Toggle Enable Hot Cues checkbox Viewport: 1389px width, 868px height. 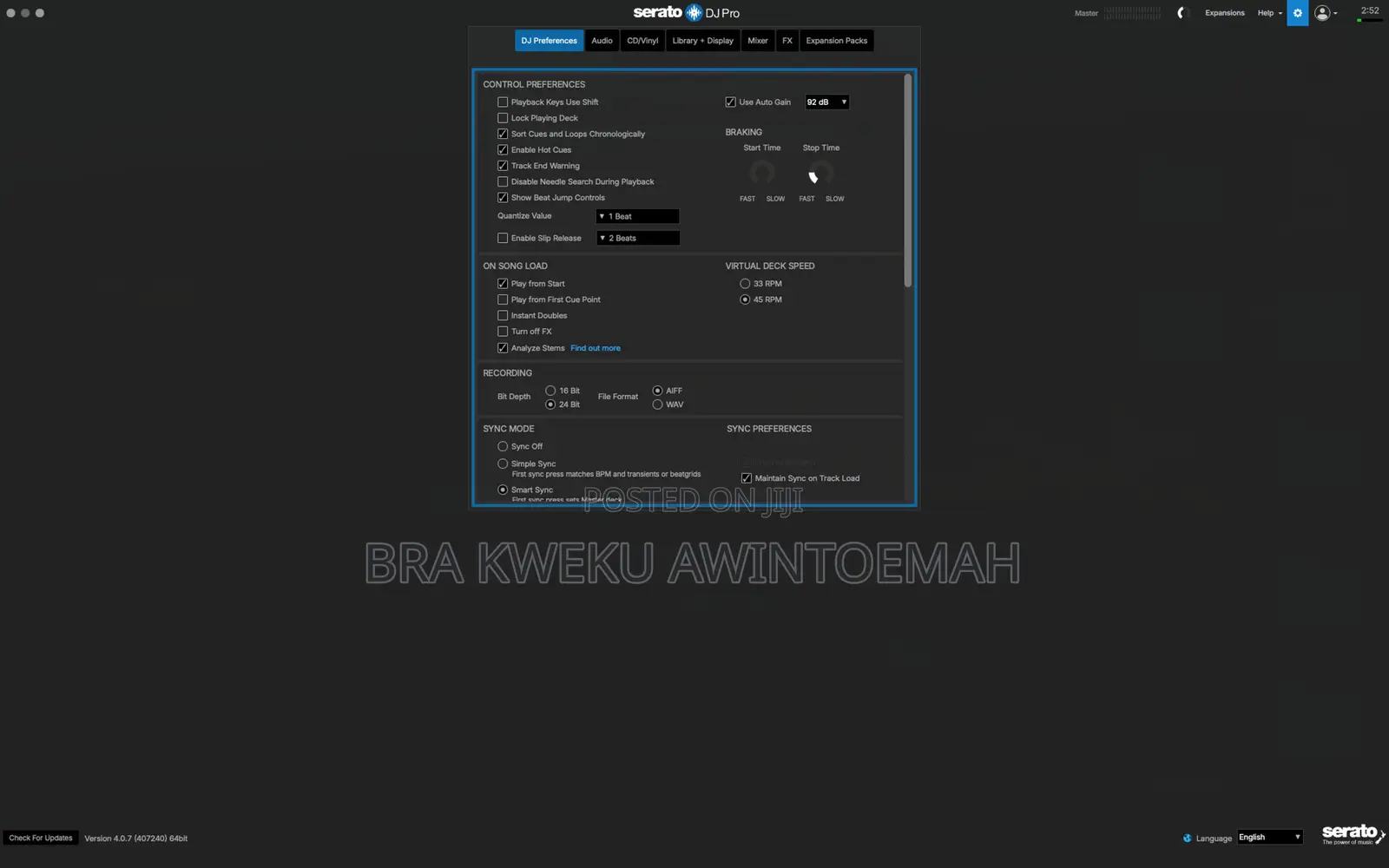point(503,150)
